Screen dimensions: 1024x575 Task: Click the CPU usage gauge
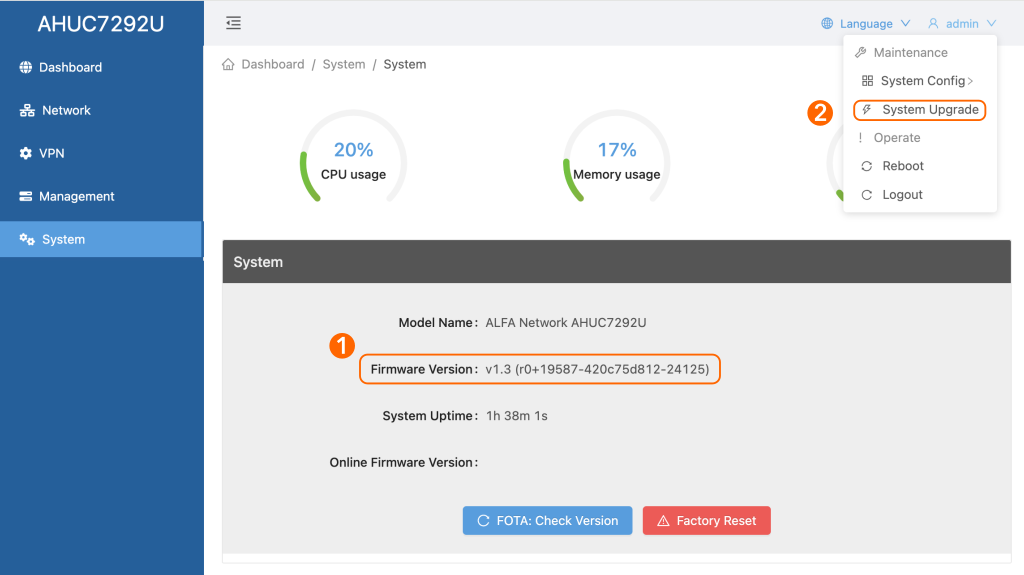coord(353,157)
